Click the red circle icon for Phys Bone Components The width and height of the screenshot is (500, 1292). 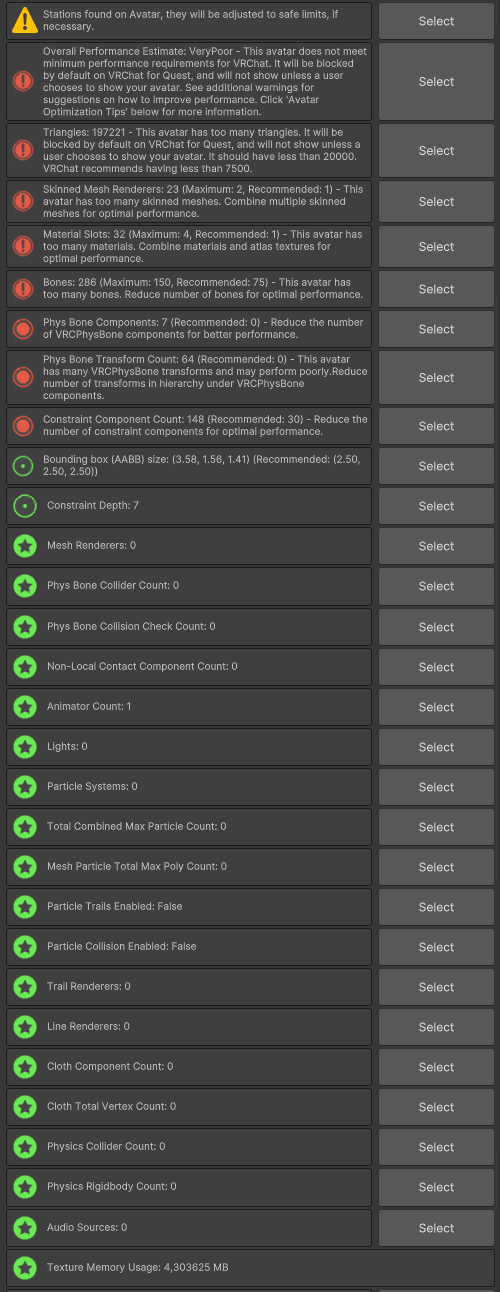click(24, 329)
